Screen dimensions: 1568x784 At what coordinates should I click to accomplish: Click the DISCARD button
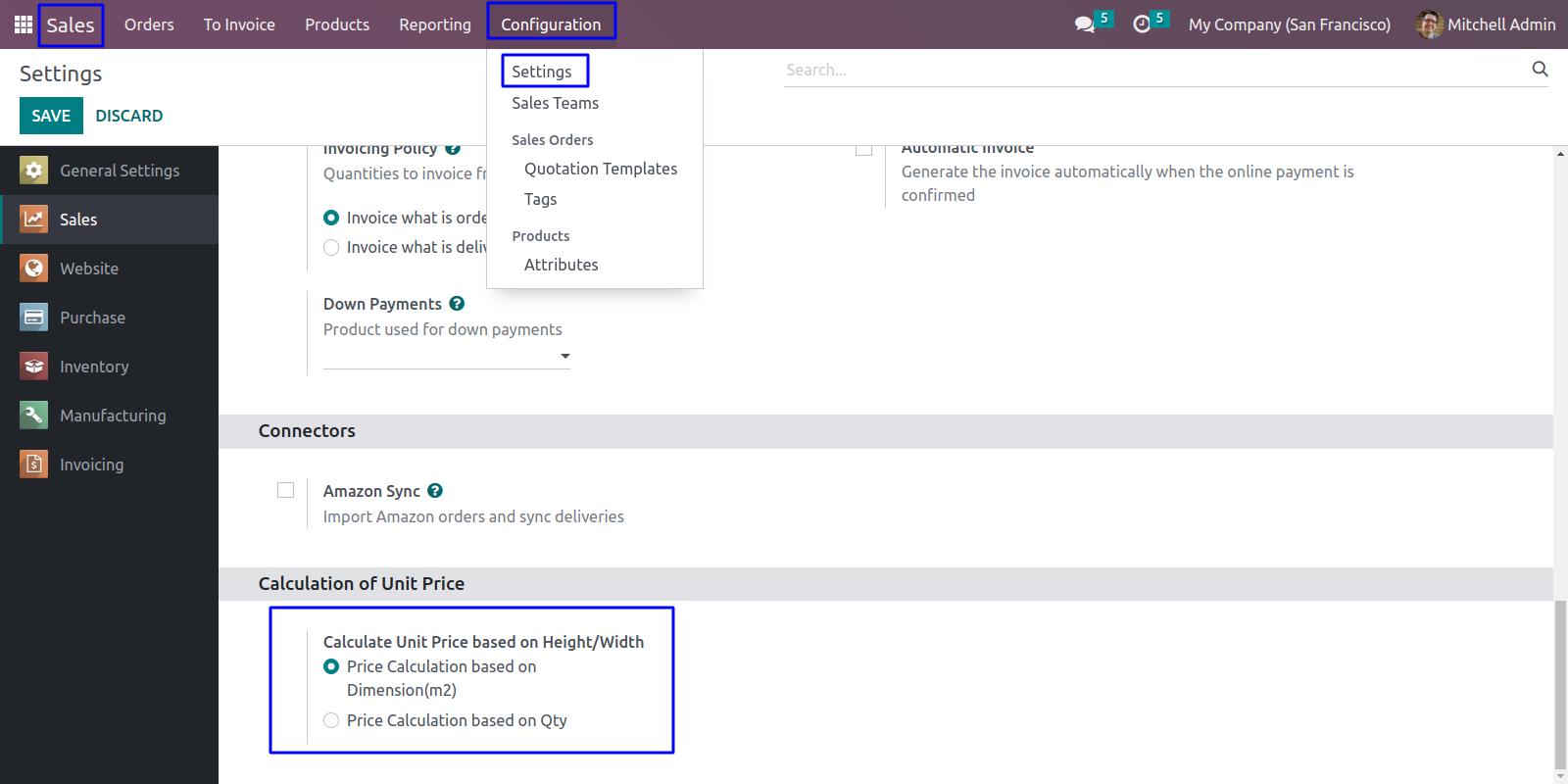click(128, 116)
